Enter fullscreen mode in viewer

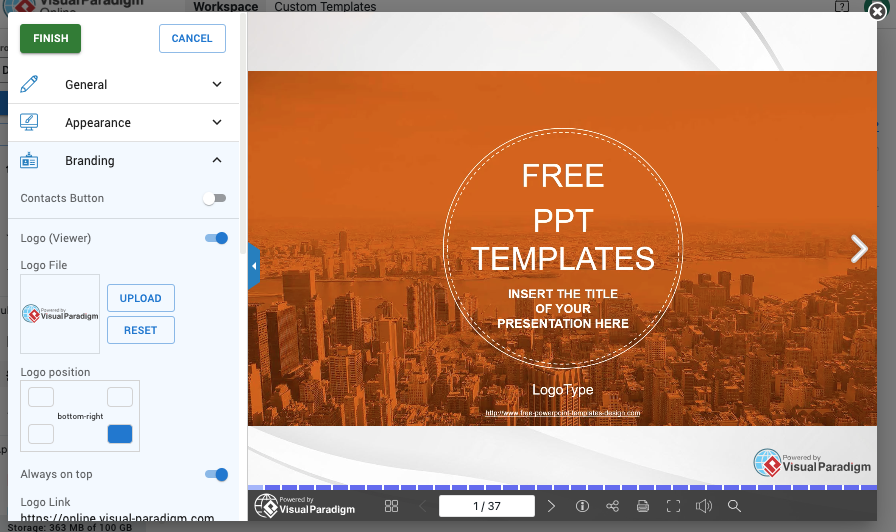coord(673,506)
